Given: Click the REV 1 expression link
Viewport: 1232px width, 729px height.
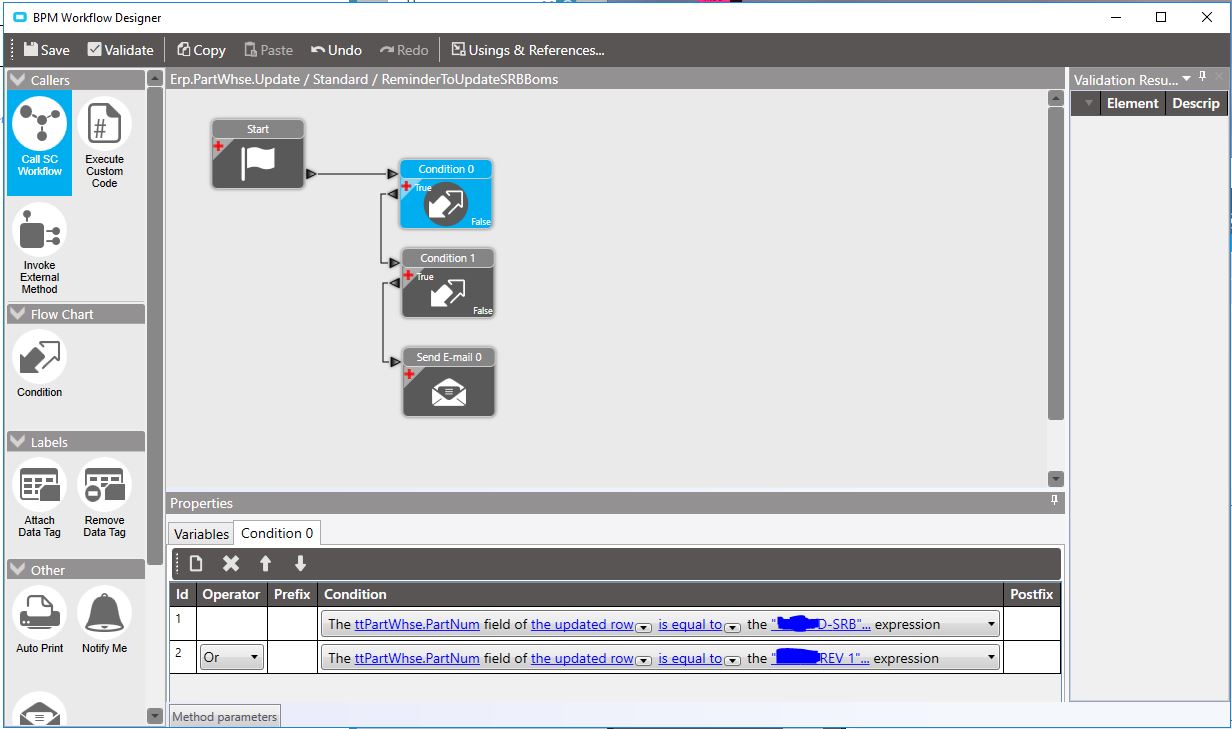Looking at the screenshot, I should pyautogui.click(x=820, y=658).
